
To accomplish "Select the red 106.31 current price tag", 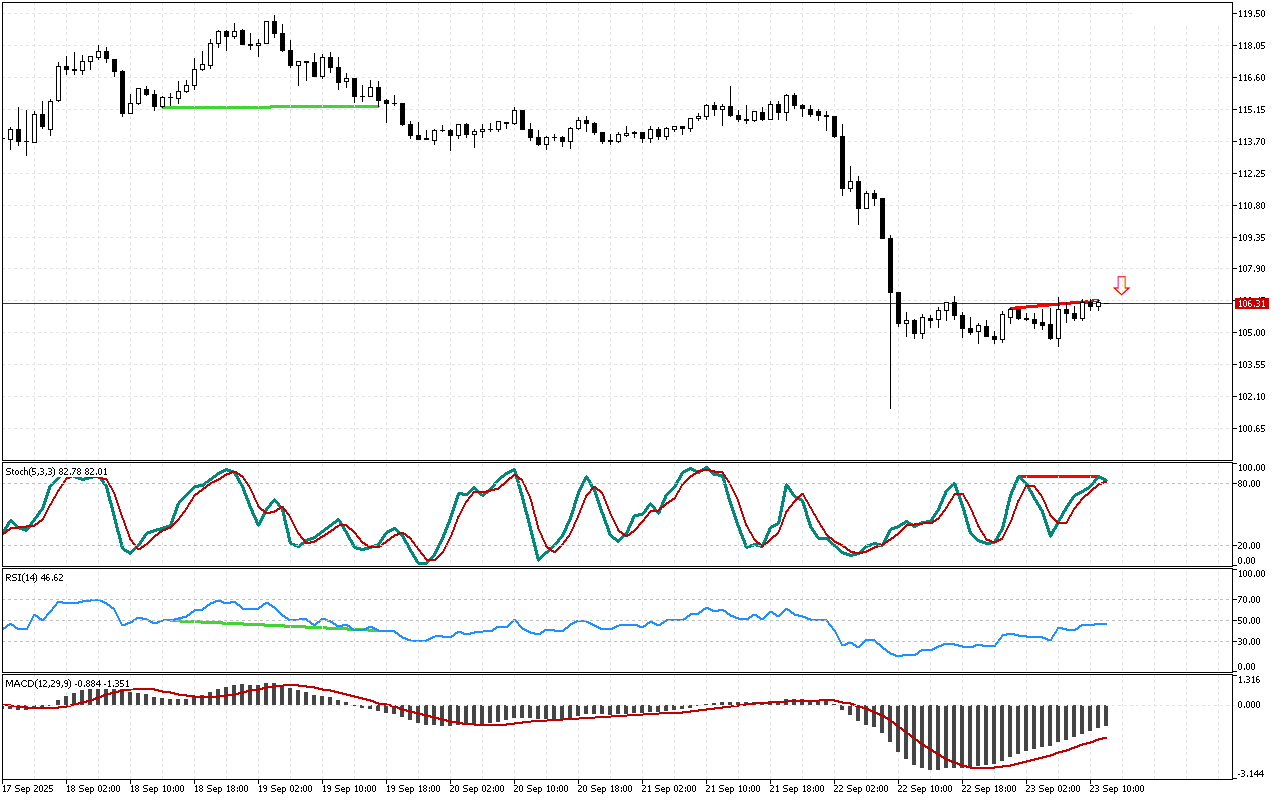I will coord(1251,303).
